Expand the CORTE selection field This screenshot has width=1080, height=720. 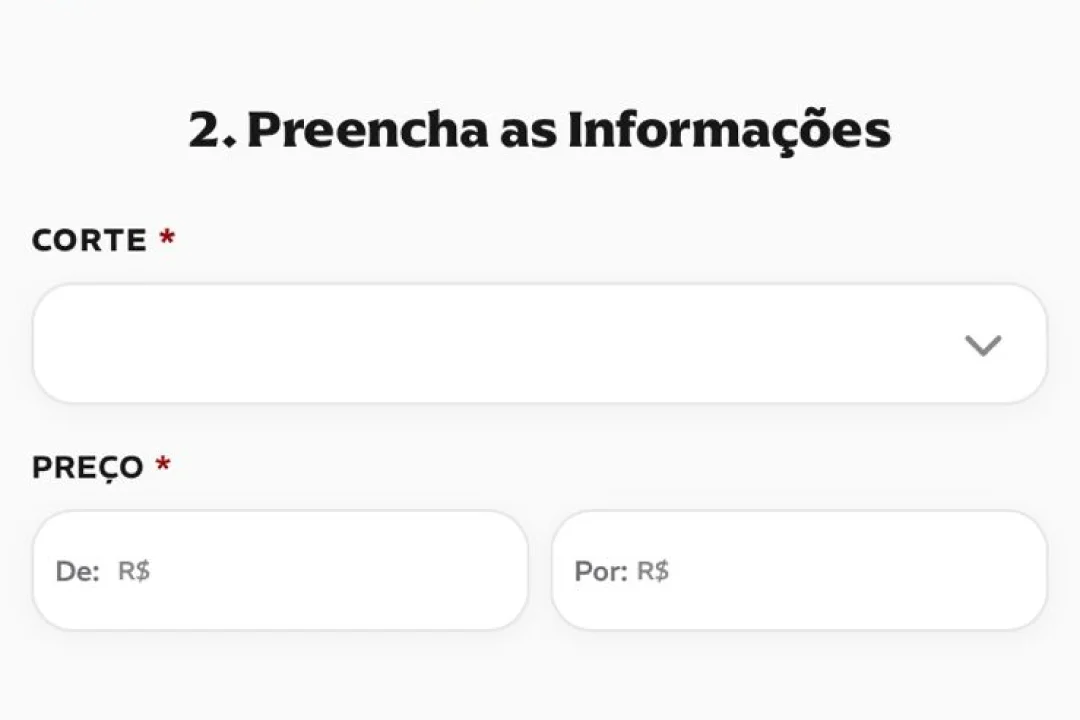[540, 343]
